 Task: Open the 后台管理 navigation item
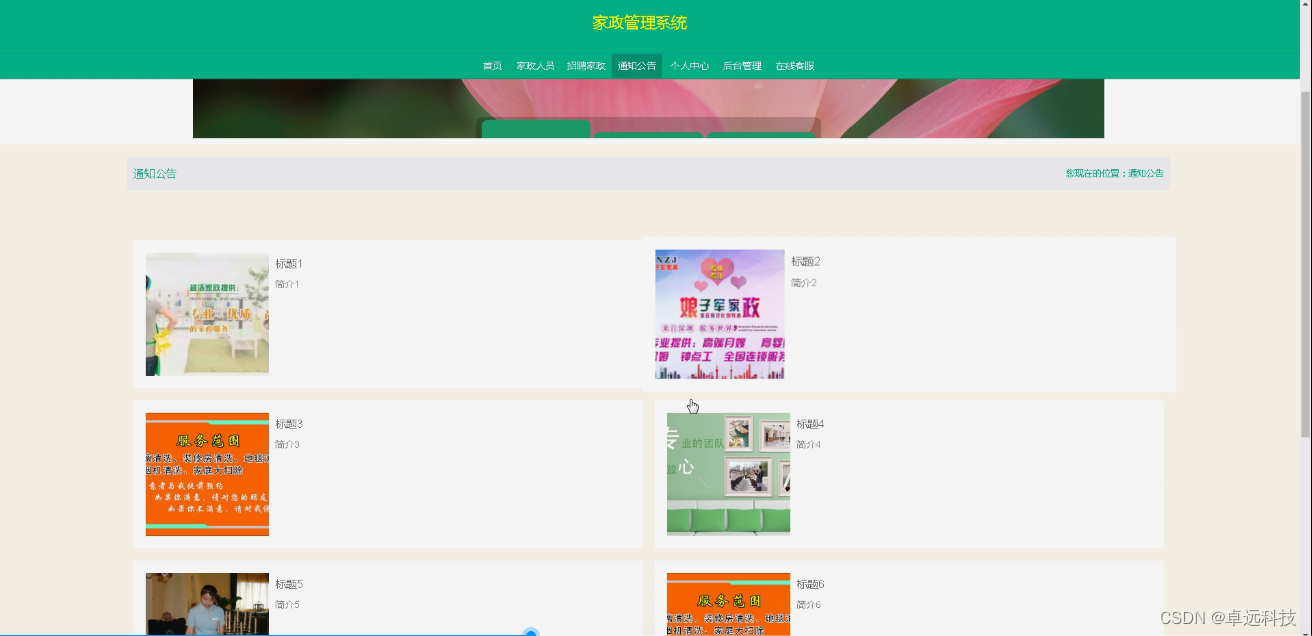pos(742,65)
